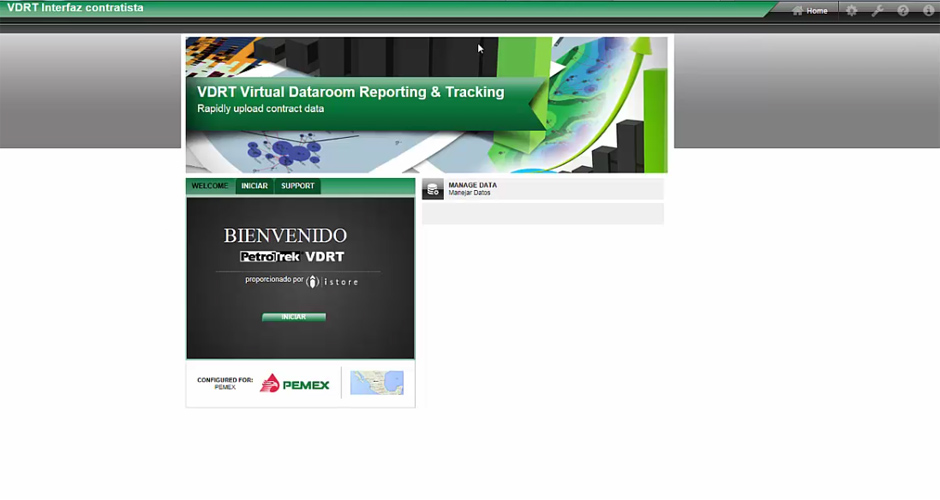Click the Mexico map thumbnail

pos(377,383)
